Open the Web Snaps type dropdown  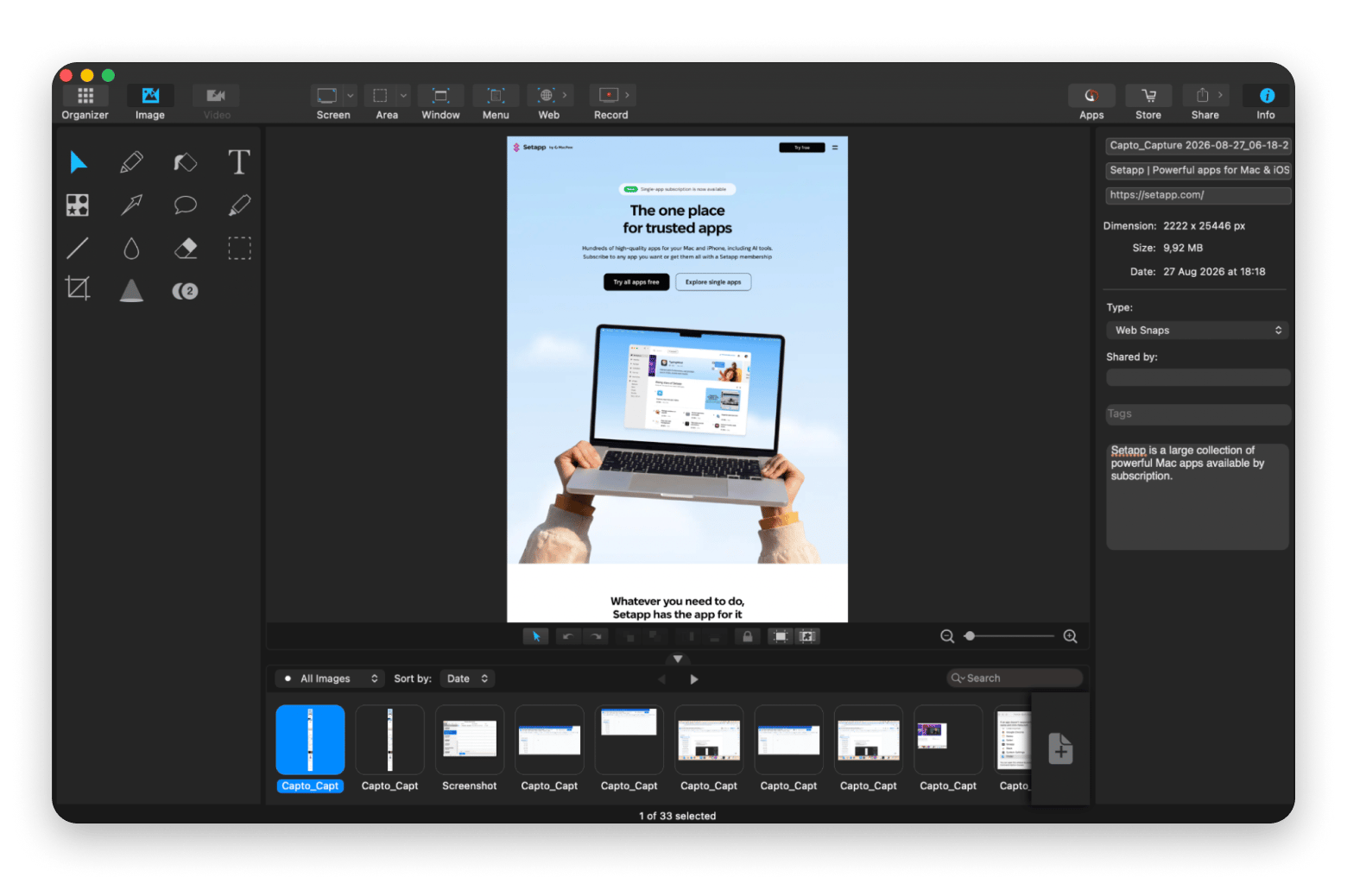click(x=1198, y=331)
